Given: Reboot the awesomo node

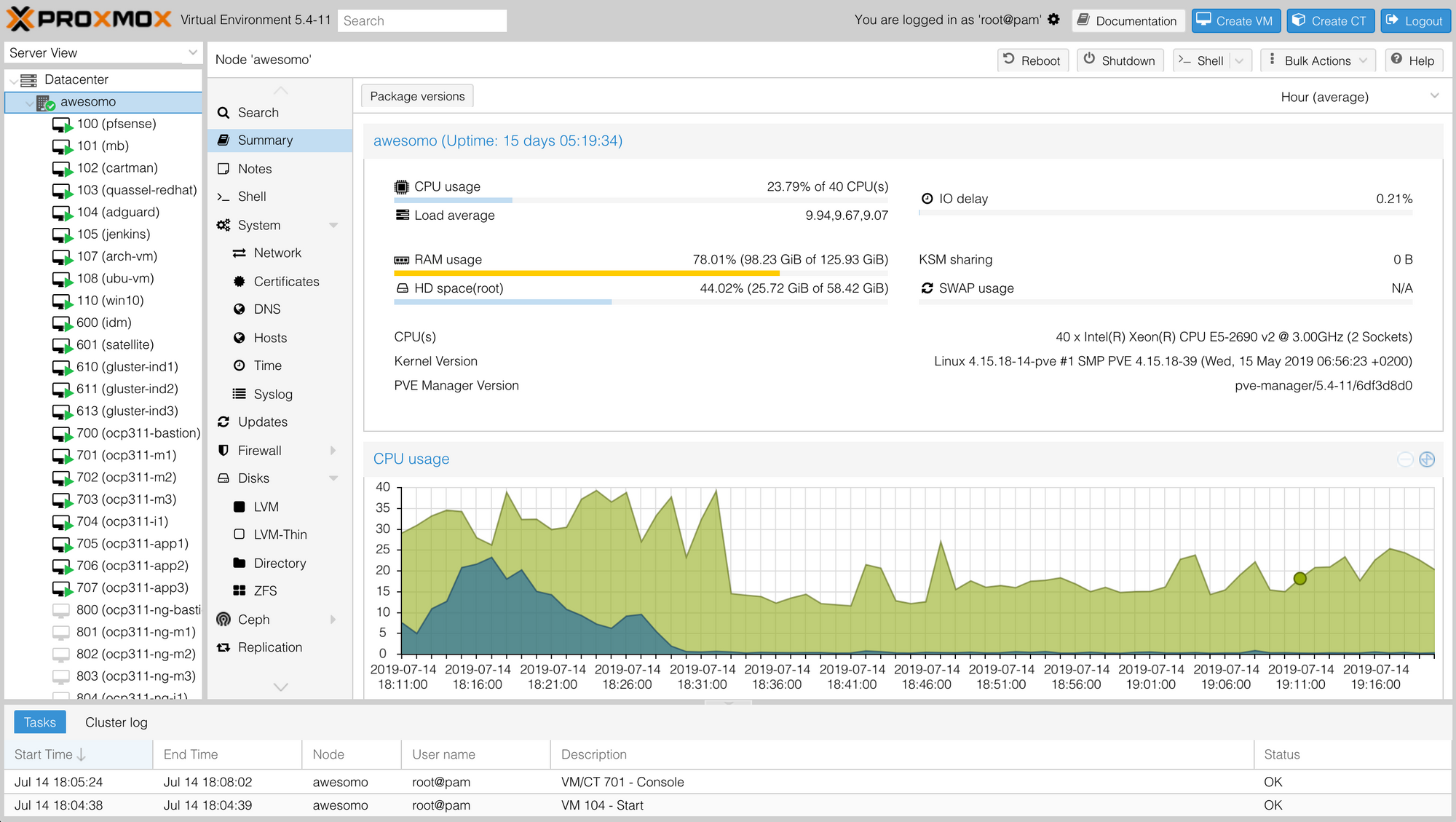Looking at the screenshot, I should pos(1032,60).
